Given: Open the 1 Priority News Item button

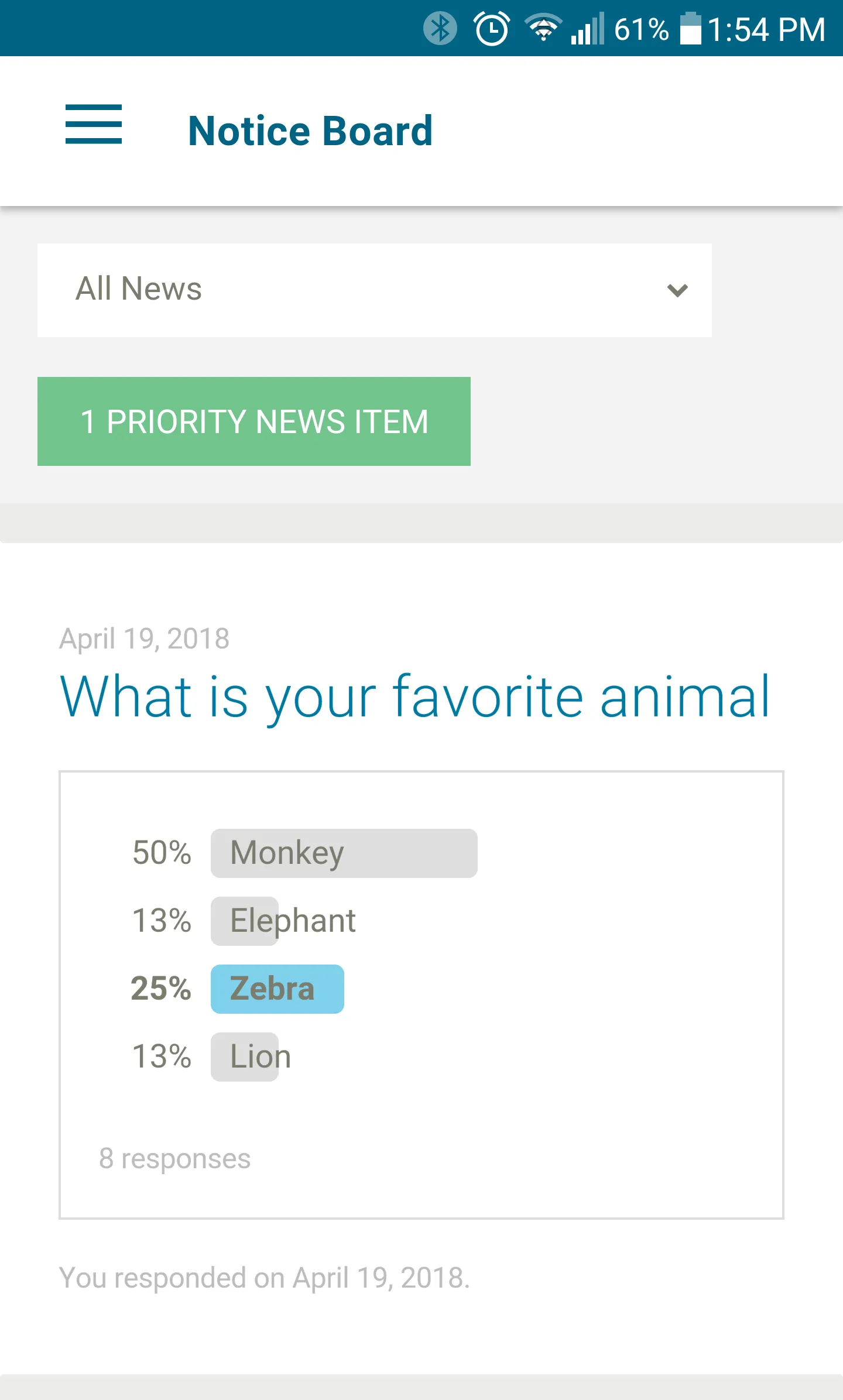Looking at the screenshot, I should (254, 421).
